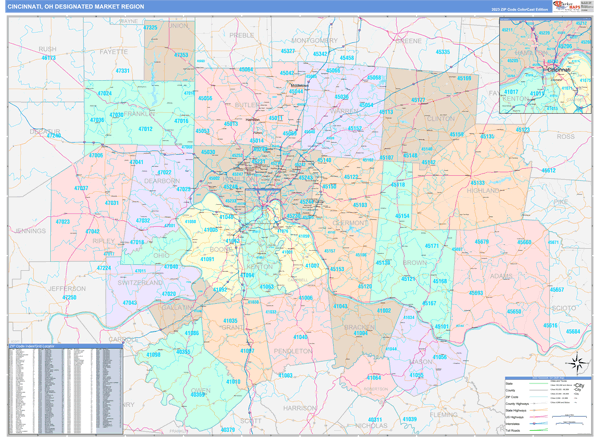Select the OWEN county label
Viewport: 600px width, 437px height.
(201, 391)
